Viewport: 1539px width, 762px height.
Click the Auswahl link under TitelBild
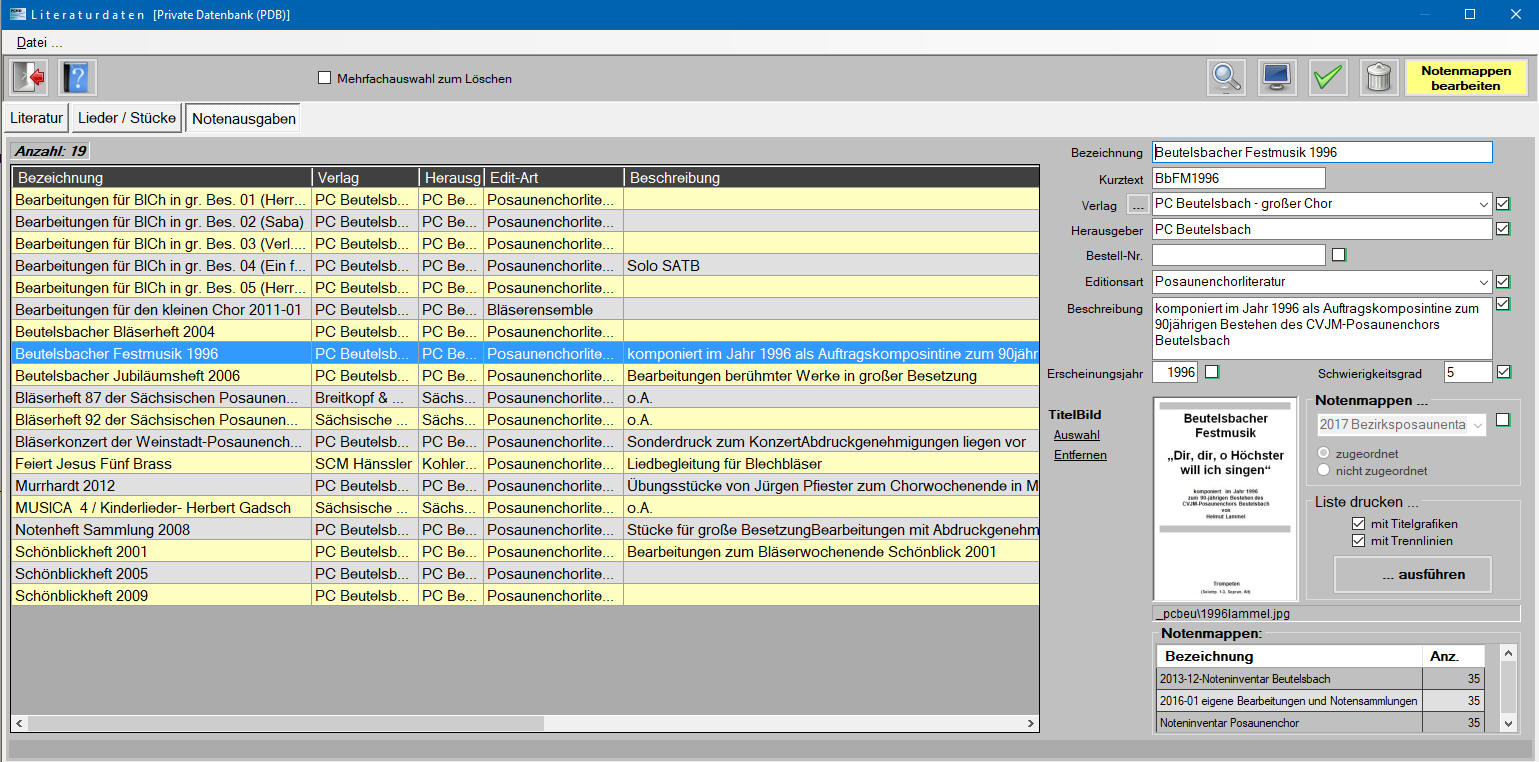[x=1076, y=435]
